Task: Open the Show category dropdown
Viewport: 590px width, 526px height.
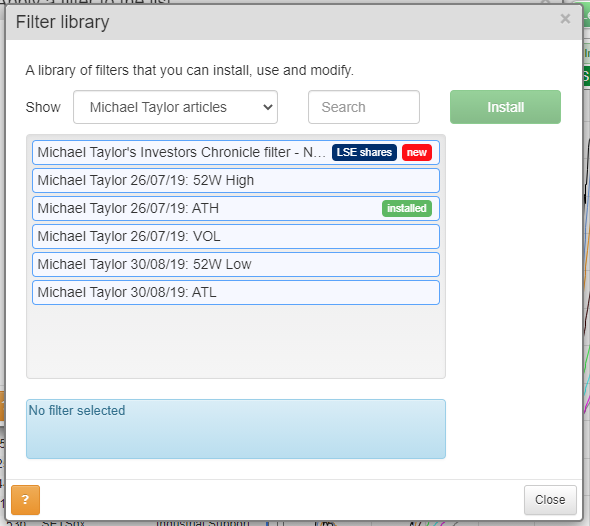Action: pyautogui.click(x=175, y=107)
